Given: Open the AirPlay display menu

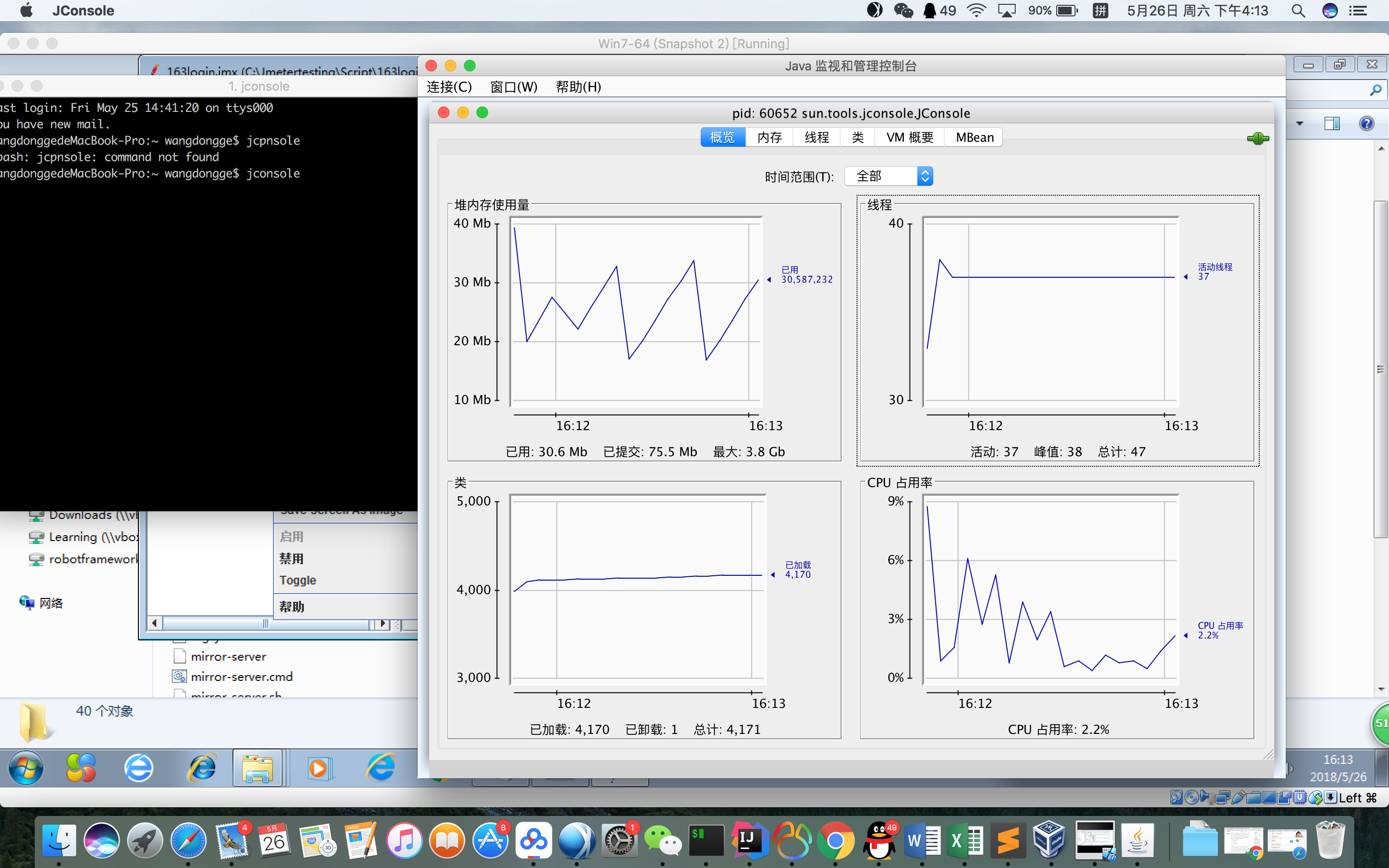Looking at the screenshot, I should 1007,10.
